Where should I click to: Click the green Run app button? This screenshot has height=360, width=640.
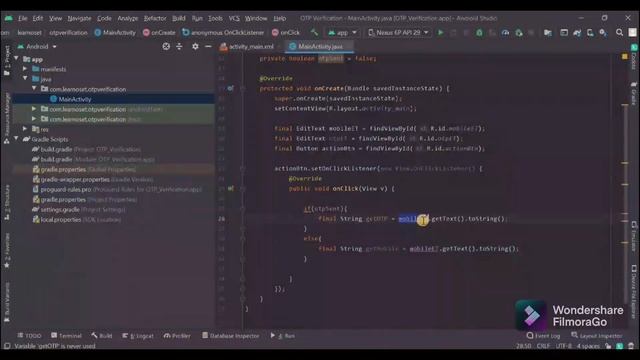point(440,32)
